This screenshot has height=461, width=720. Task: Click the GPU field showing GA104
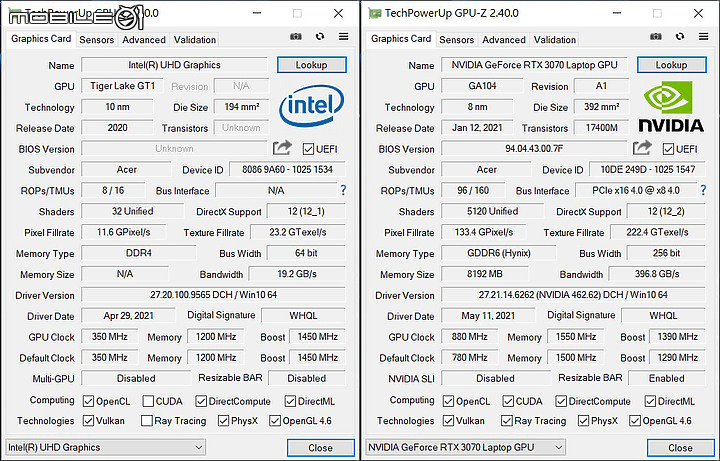point(482,85)
